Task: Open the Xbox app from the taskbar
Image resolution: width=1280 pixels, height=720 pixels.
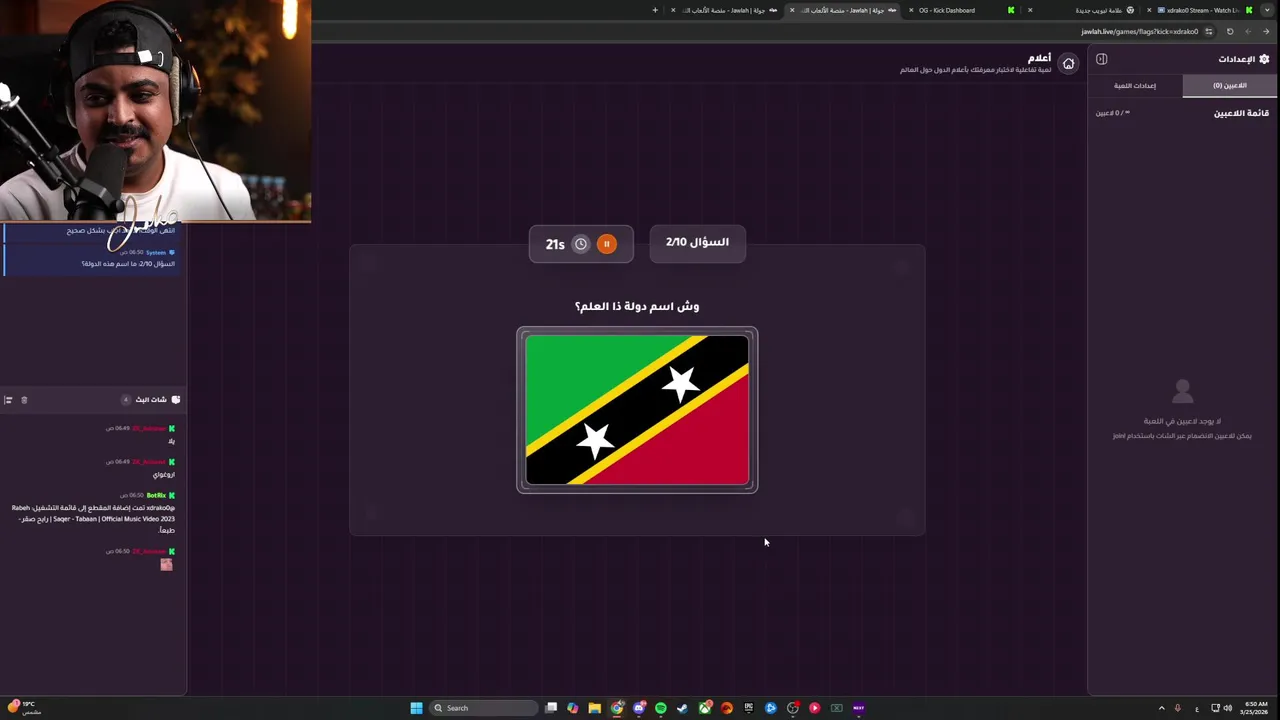Action: click(705, 708)
